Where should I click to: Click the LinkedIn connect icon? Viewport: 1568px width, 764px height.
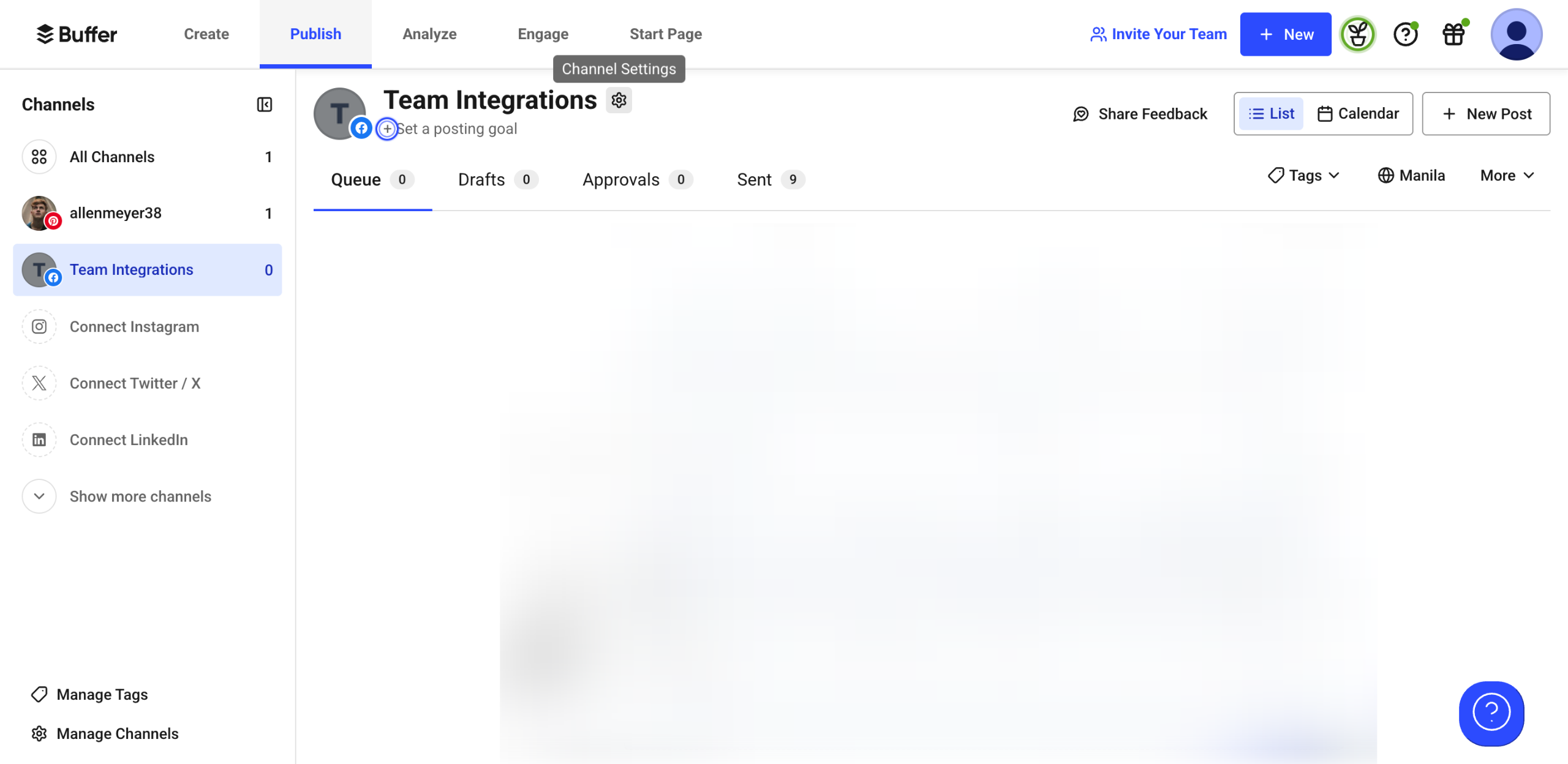coord(39,440)
